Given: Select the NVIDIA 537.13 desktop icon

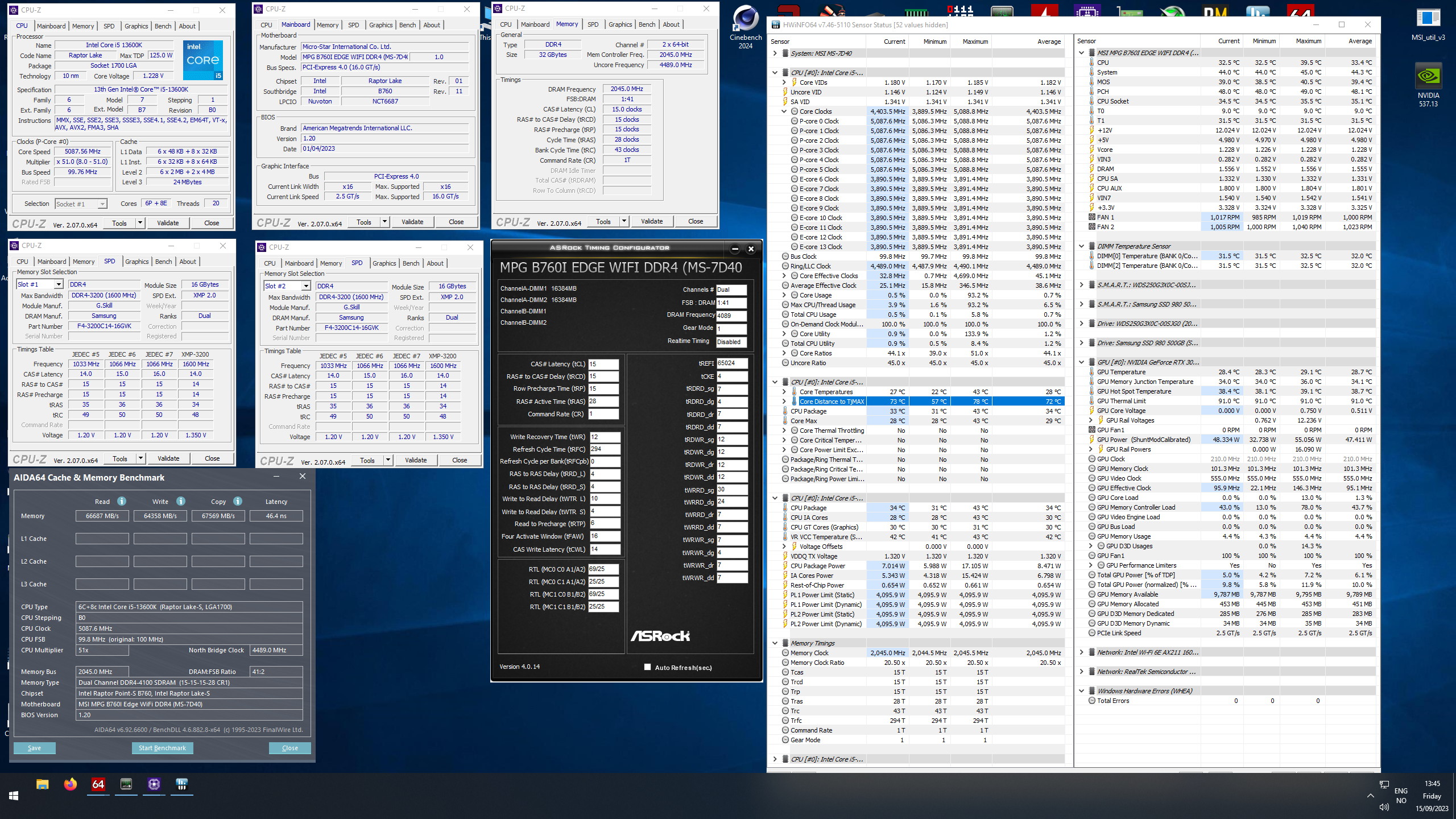Looking at the screenshot, I should pyautogui.click(x=1428, y=84).
